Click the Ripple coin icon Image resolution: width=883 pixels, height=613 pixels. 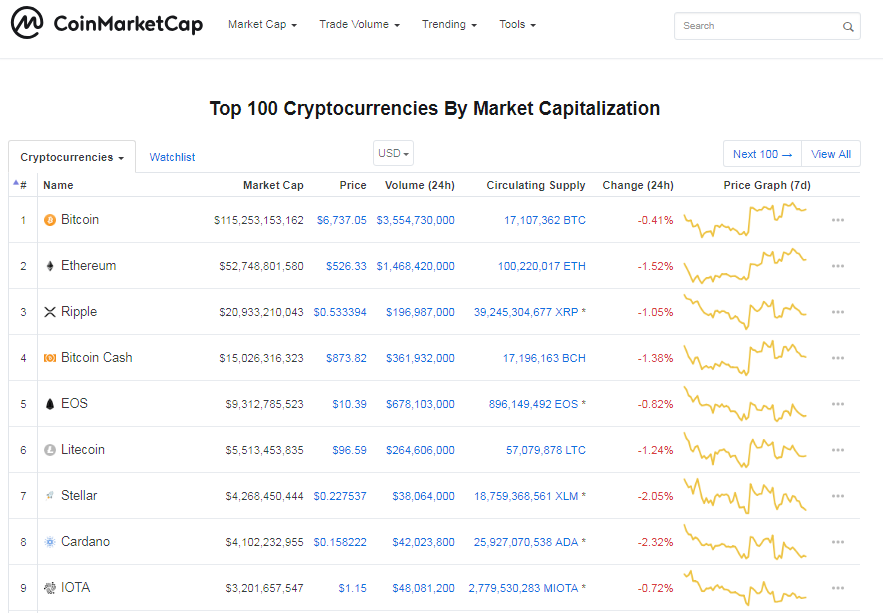[x=50, y=312]
